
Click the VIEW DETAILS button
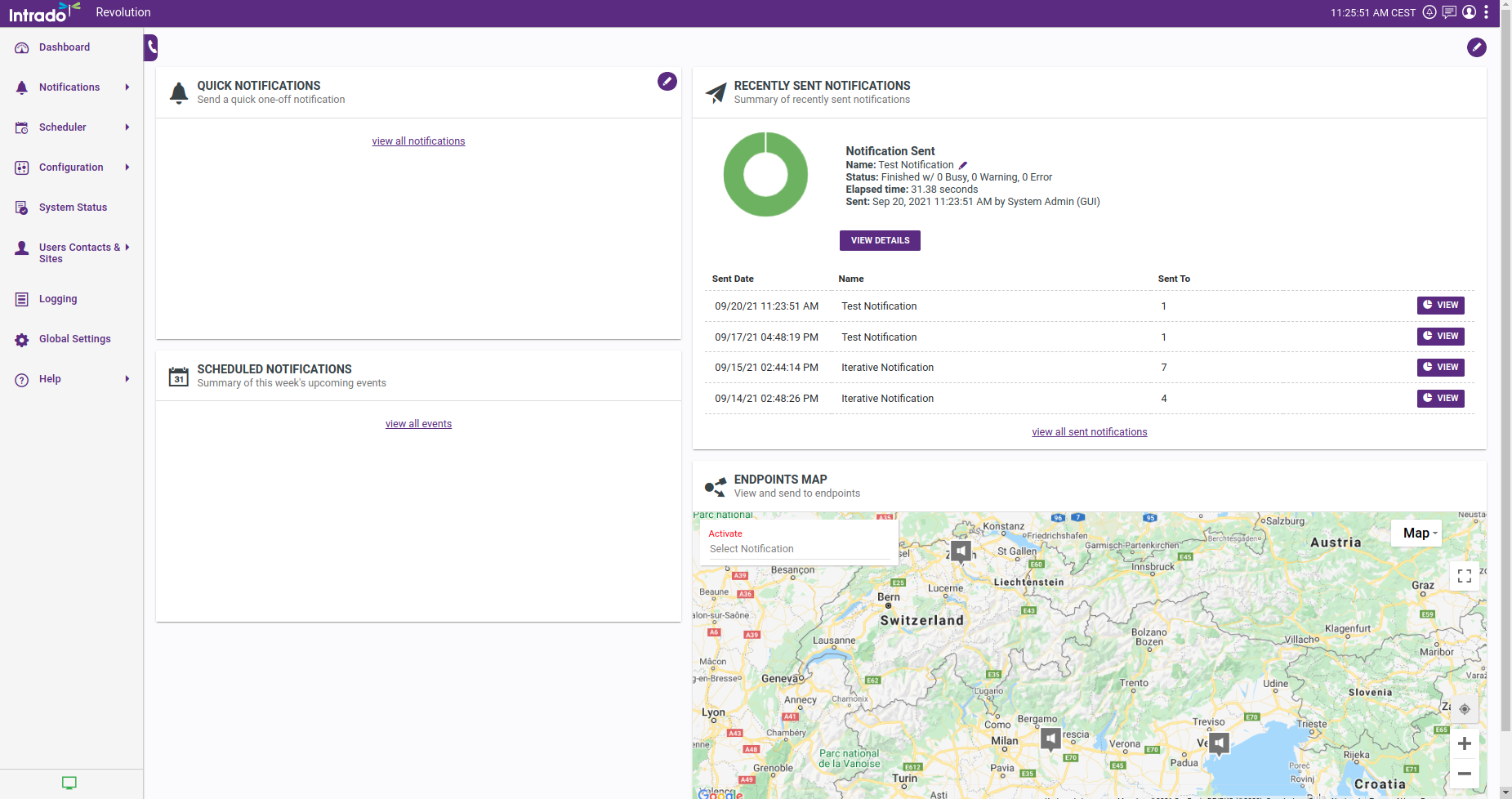click(880, 240)
